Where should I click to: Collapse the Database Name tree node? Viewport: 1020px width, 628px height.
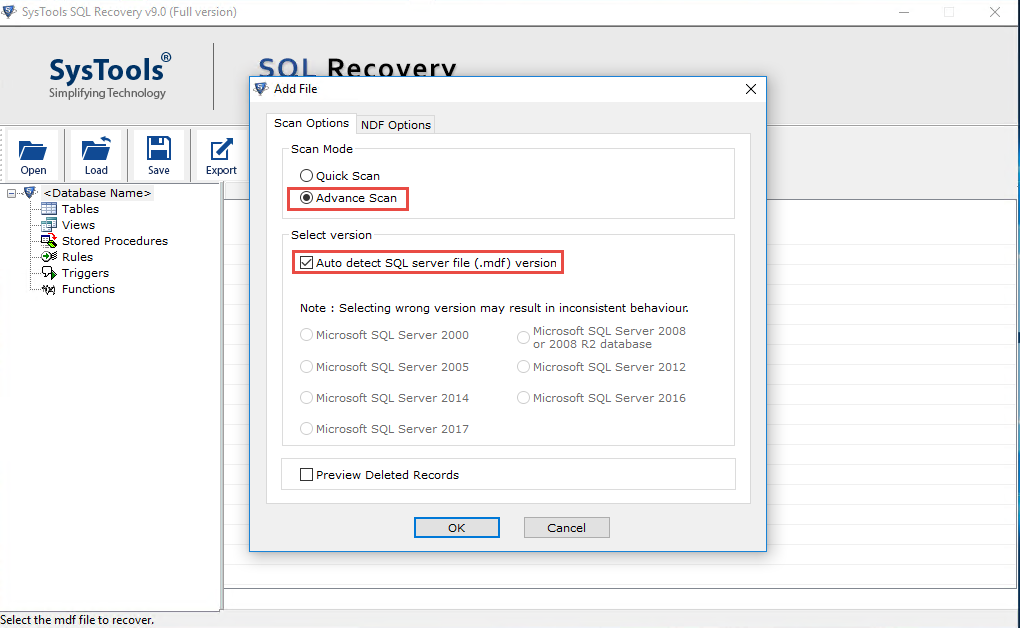click(x=11, y=193)
